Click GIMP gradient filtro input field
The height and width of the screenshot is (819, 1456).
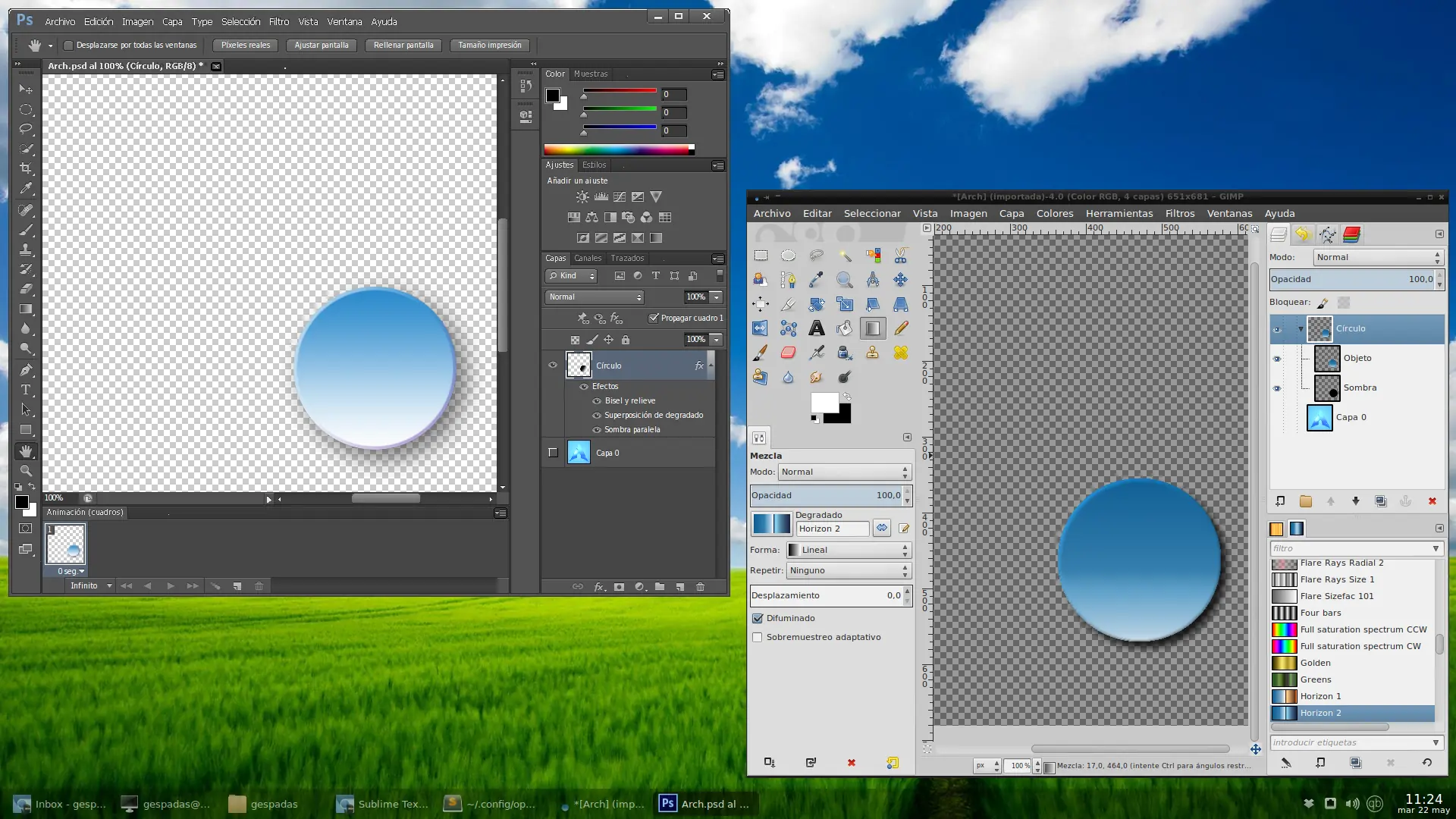point(1355,548)
